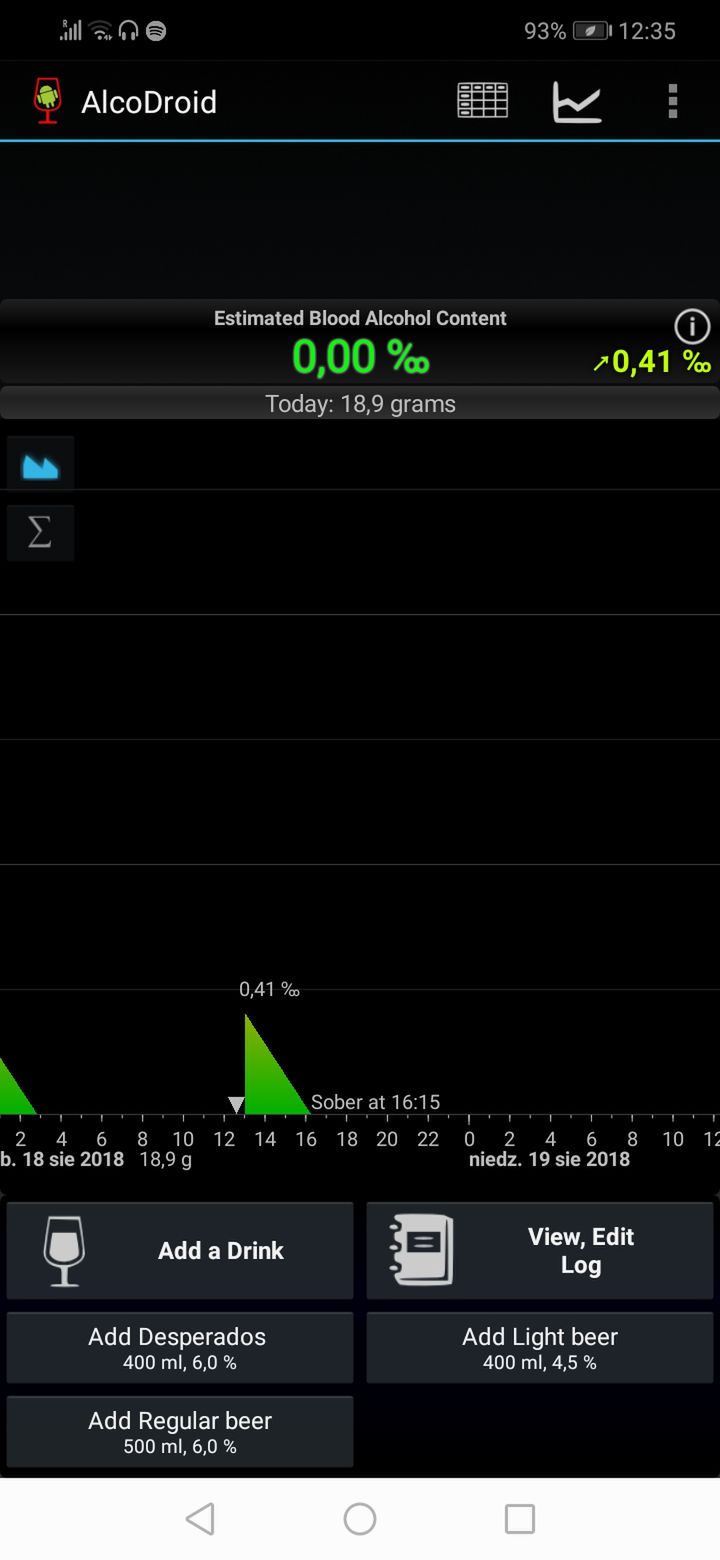Image resolution: width=720 pixels, height=1560 pixels.
Task: Tap the info icon beside blood alcohol
Action: [692, 327]
